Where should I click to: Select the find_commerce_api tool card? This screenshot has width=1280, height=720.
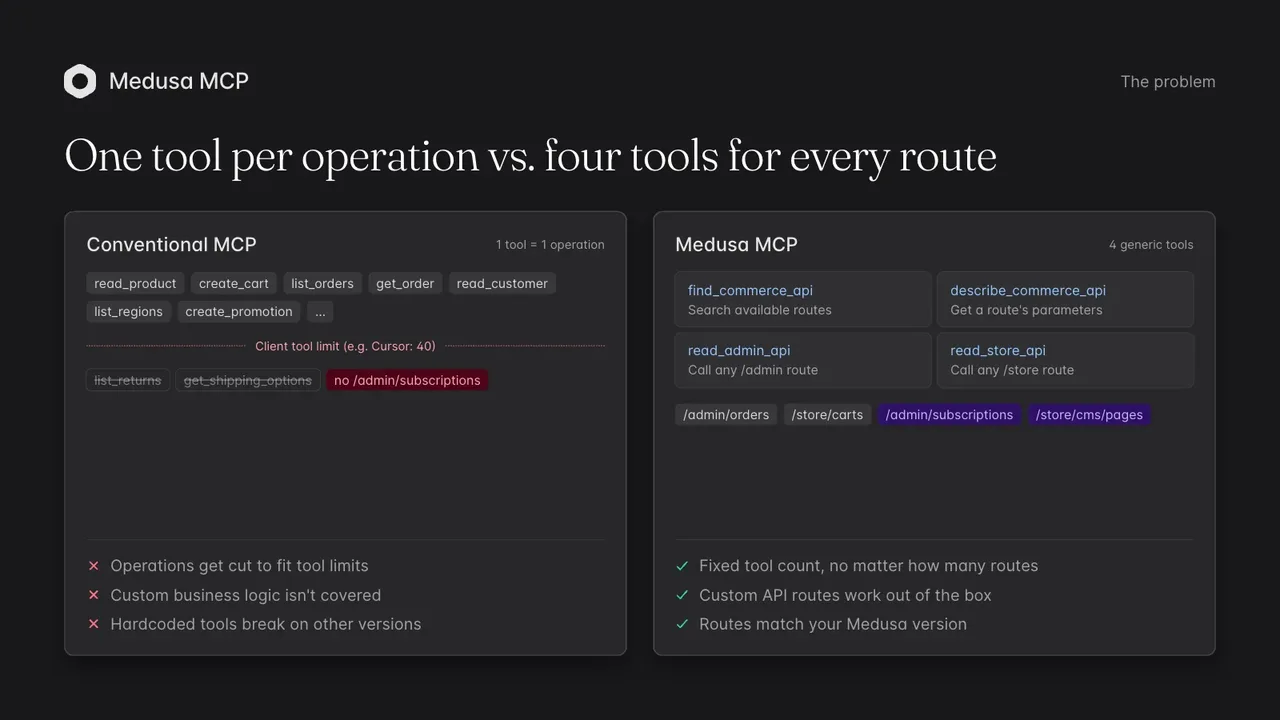[803, 299]
